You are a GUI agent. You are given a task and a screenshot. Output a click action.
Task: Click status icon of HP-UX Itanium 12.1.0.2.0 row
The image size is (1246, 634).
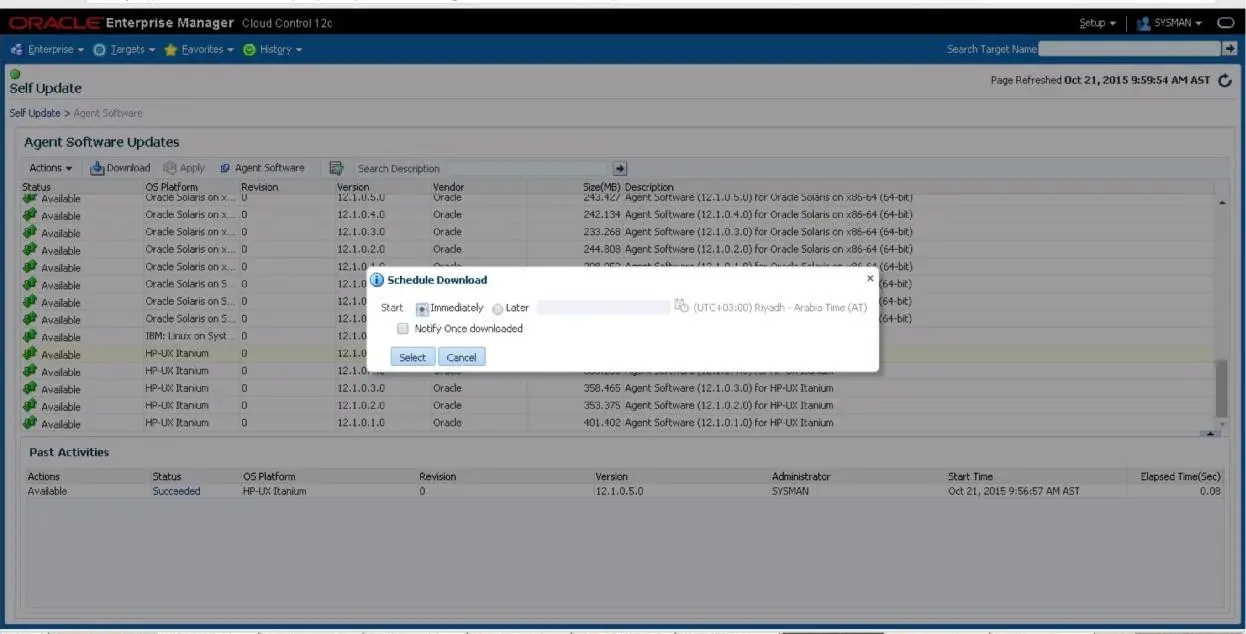[x=29, y=406]
